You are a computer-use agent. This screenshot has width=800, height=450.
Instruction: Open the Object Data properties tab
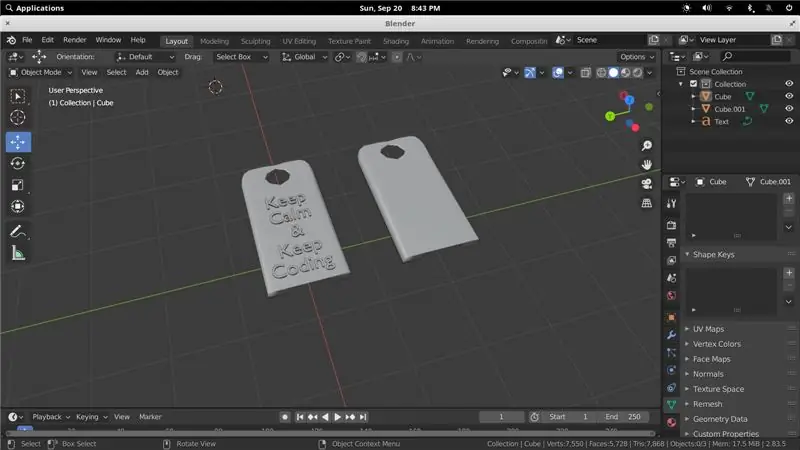click(x=671, y=405)
